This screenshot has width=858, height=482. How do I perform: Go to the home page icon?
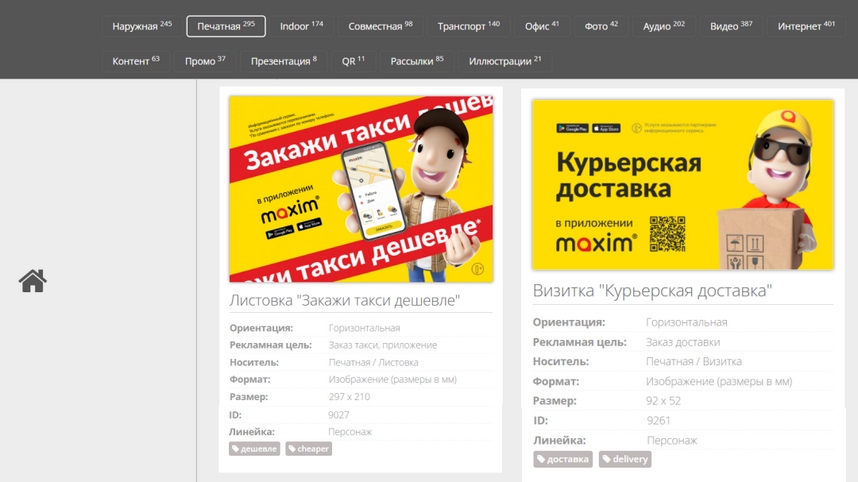[x=33, y=281]
